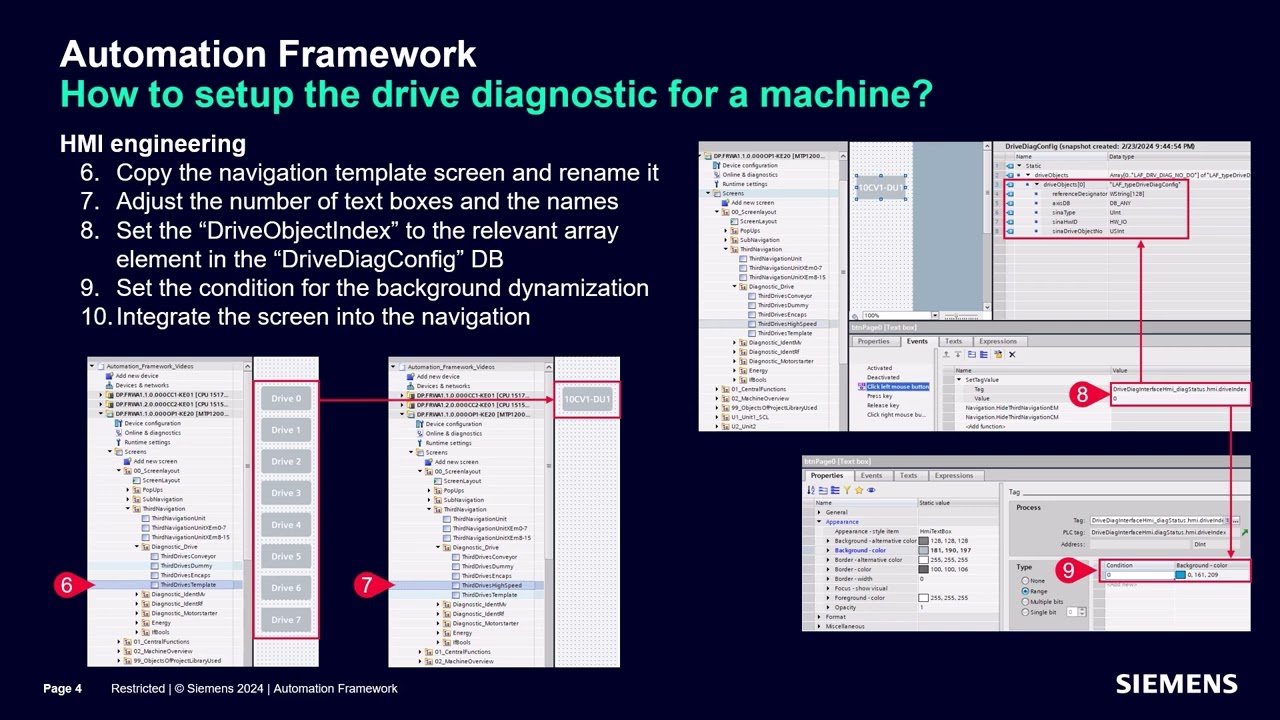This screenshot has height=720, width=1280.
Task: Open Properties tab in the step 8 inspector
Action: 874,341
